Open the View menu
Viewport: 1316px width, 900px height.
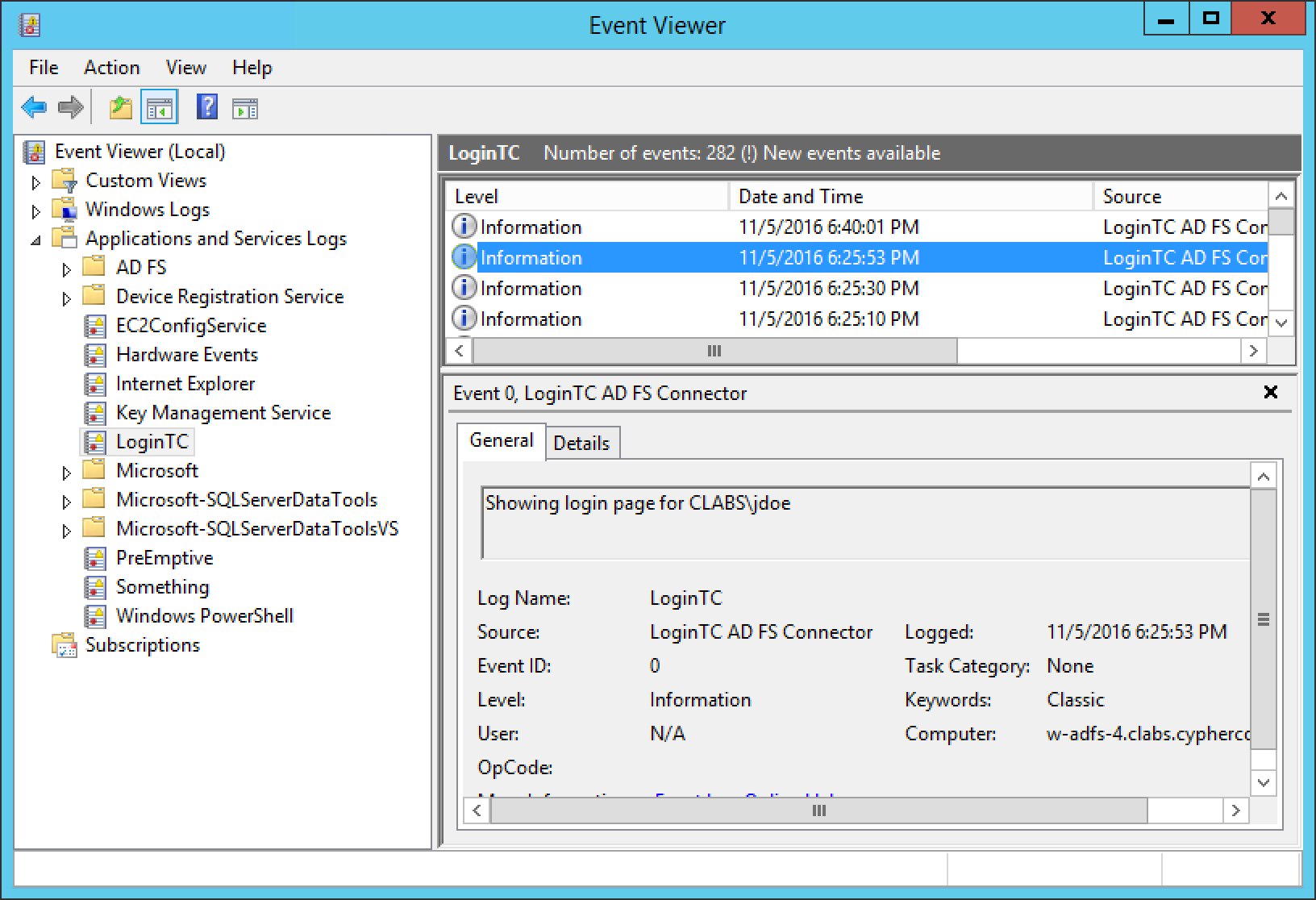click(x=185, y=68)
